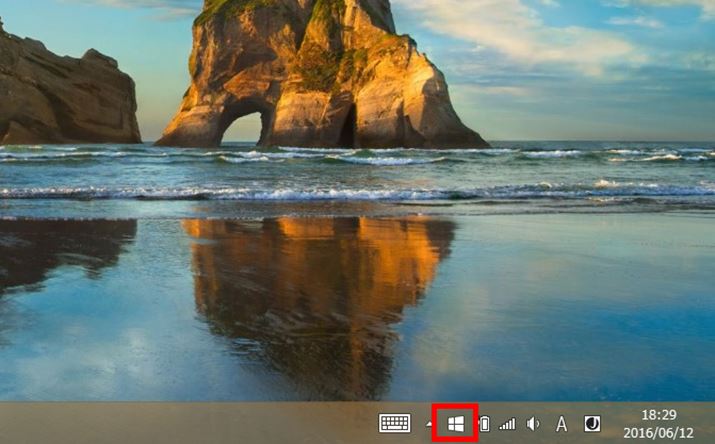Click the Windows logo tray icon
Viewport: 715px width, 444px height.
tap(456, 423)
